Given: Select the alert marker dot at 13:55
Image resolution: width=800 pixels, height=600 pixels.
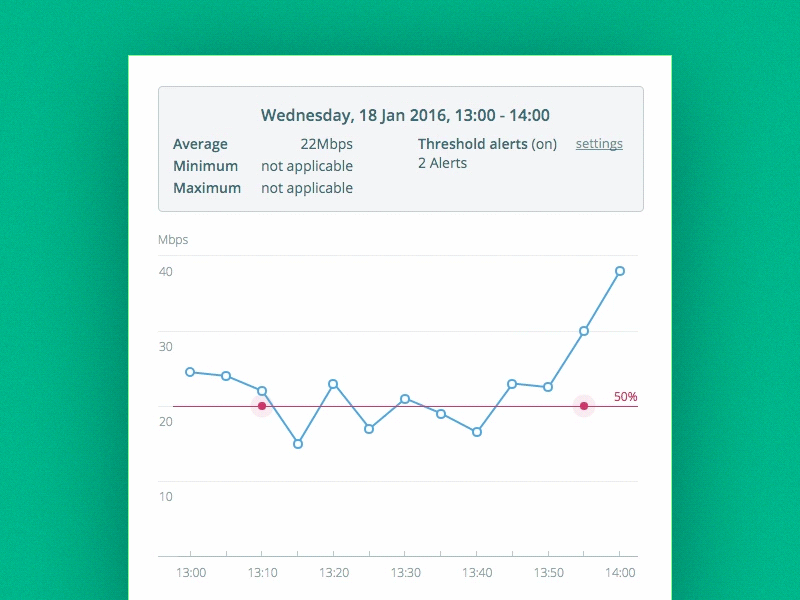Looking at the screenshot, I should point(584,406).
